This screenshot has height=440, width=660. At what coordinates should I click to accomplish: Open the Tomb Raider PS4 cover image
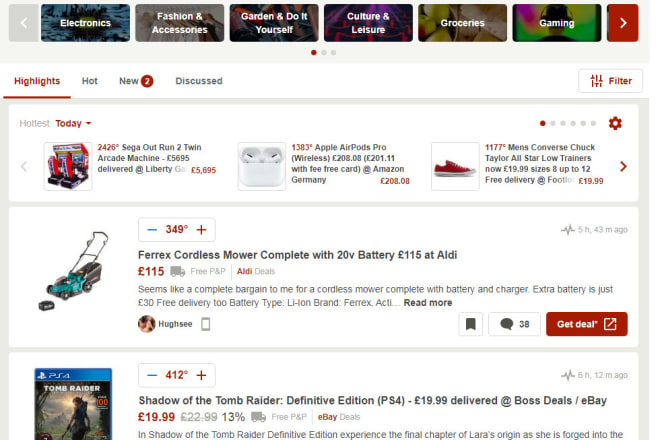point(73,404)
